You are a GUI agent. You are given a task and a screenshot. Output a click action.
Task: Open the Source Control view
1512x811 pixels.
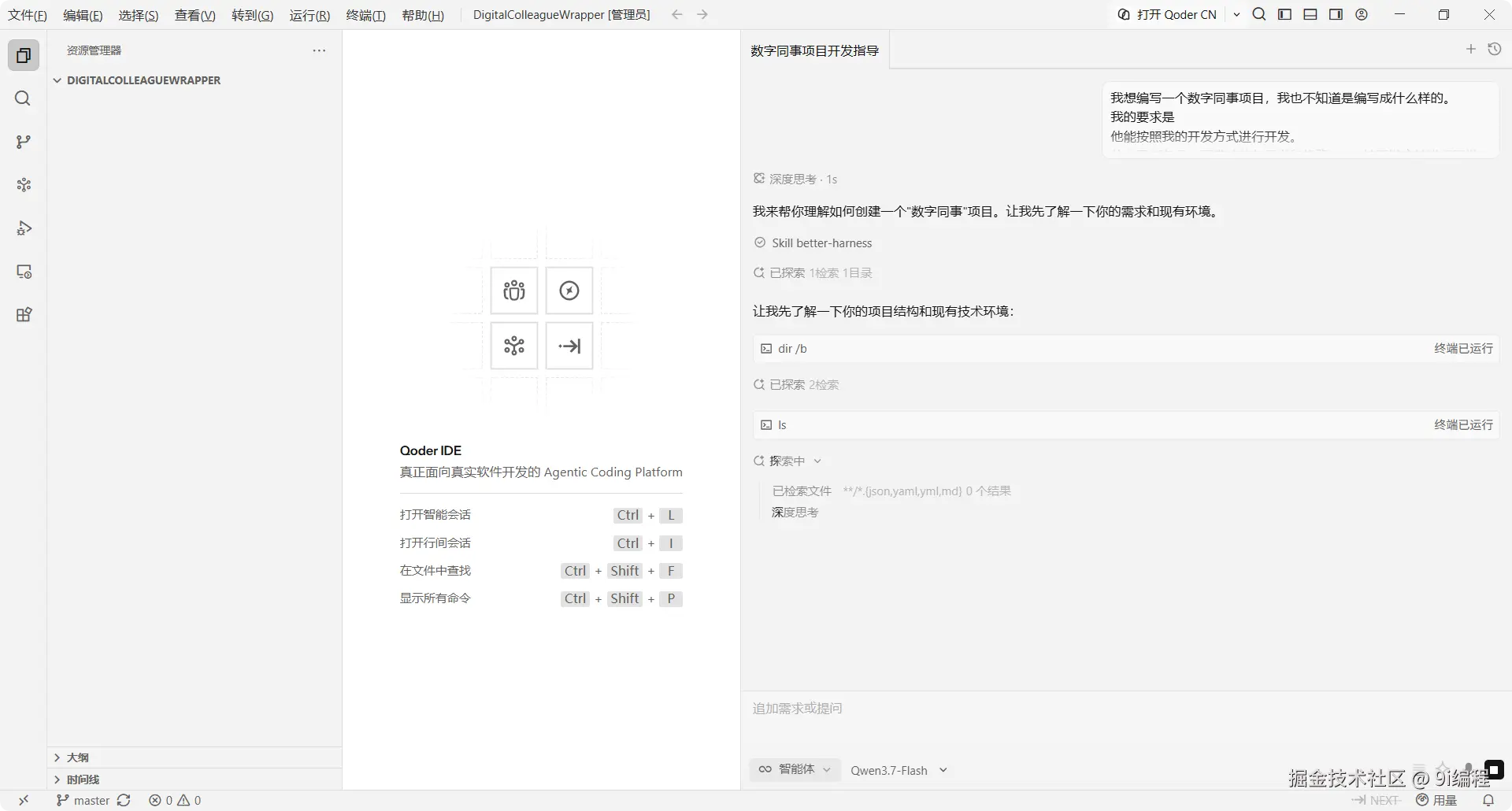coord(24,142)
